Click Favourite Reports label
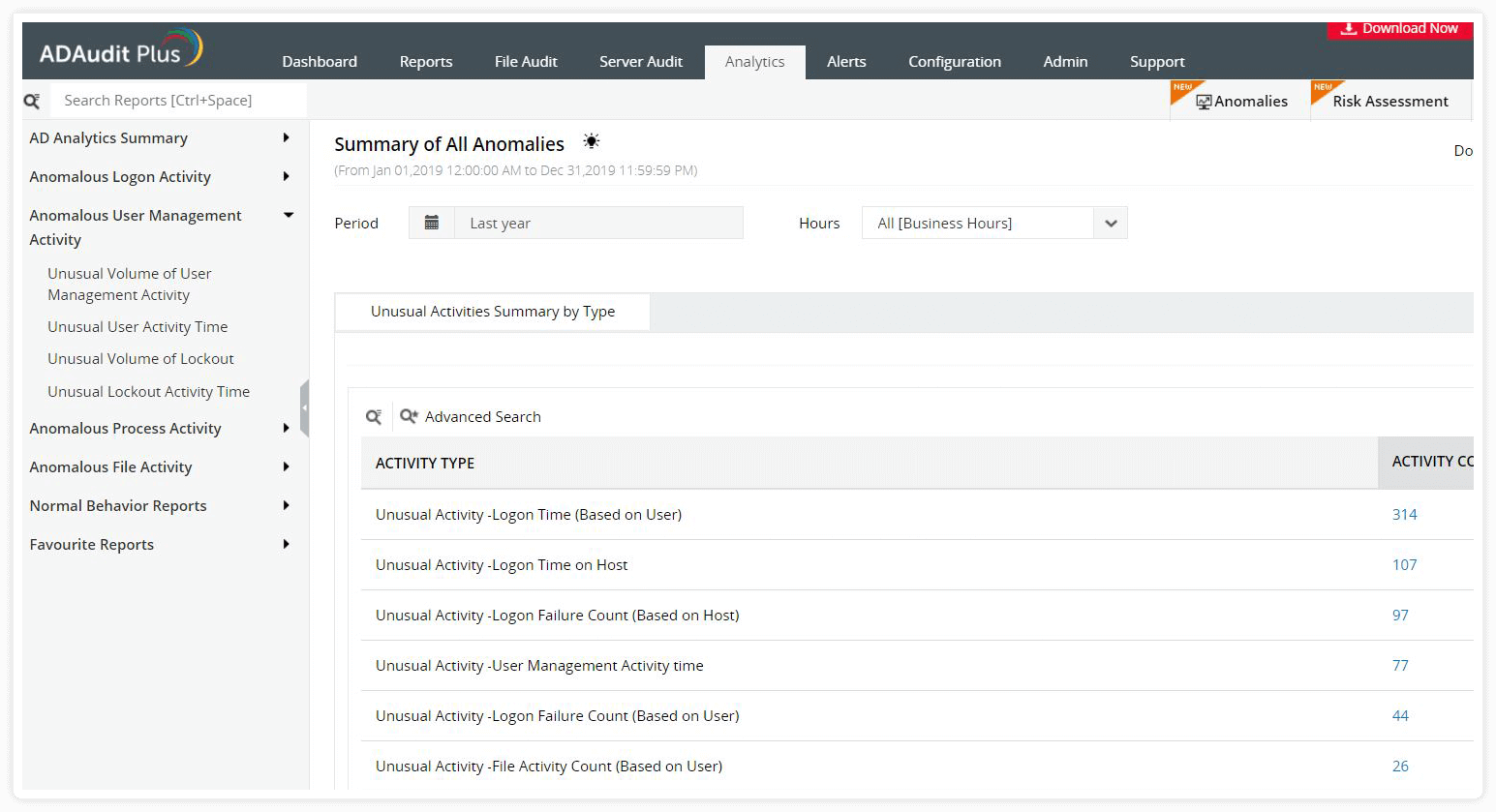Viewport: 1496px width, 812px height. pos(91,545)
